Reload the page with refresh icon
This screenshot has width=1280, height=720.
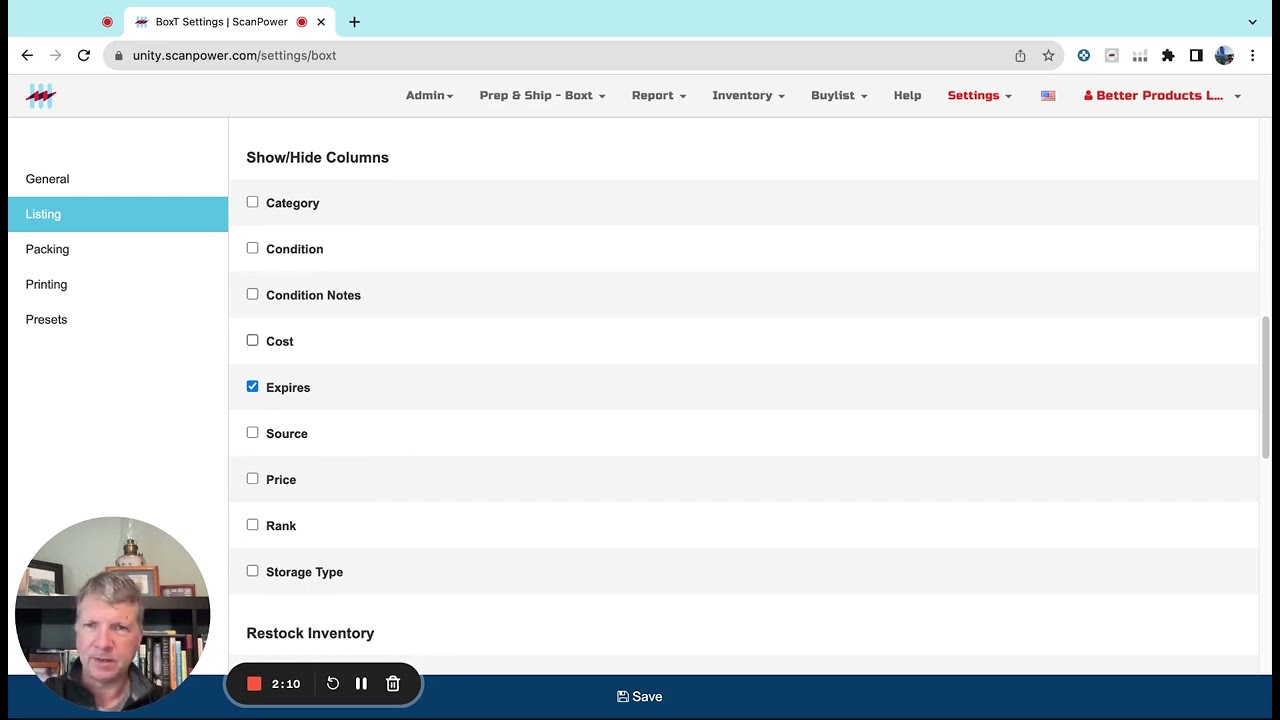(84, 56)
